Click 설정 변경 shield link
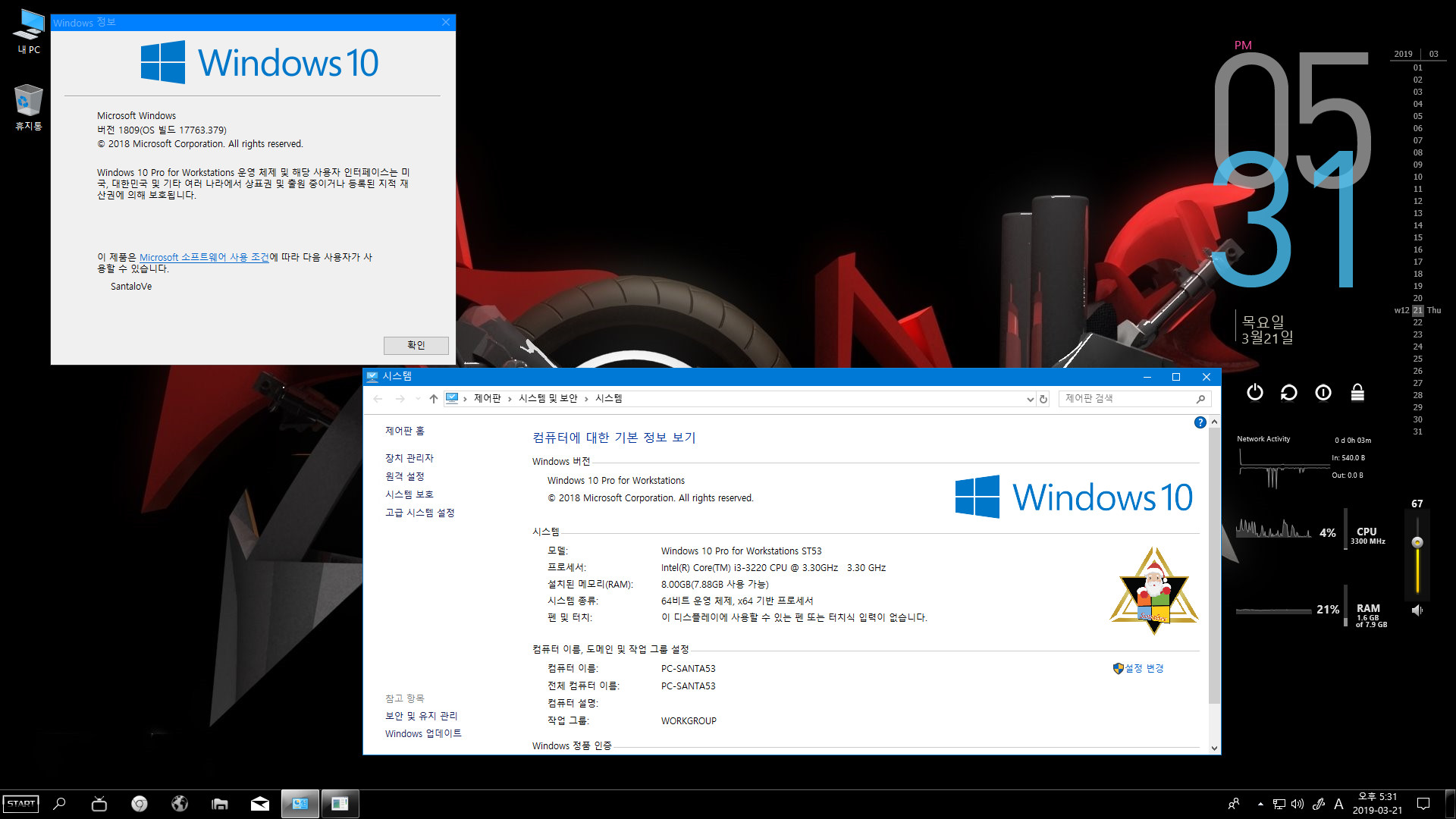 1138,668
